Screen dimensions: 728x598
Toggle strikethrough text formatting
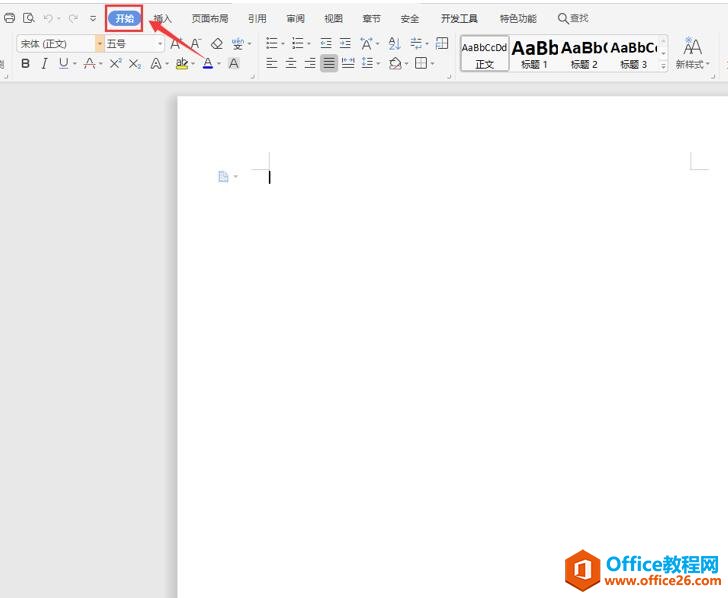[90, 64]
